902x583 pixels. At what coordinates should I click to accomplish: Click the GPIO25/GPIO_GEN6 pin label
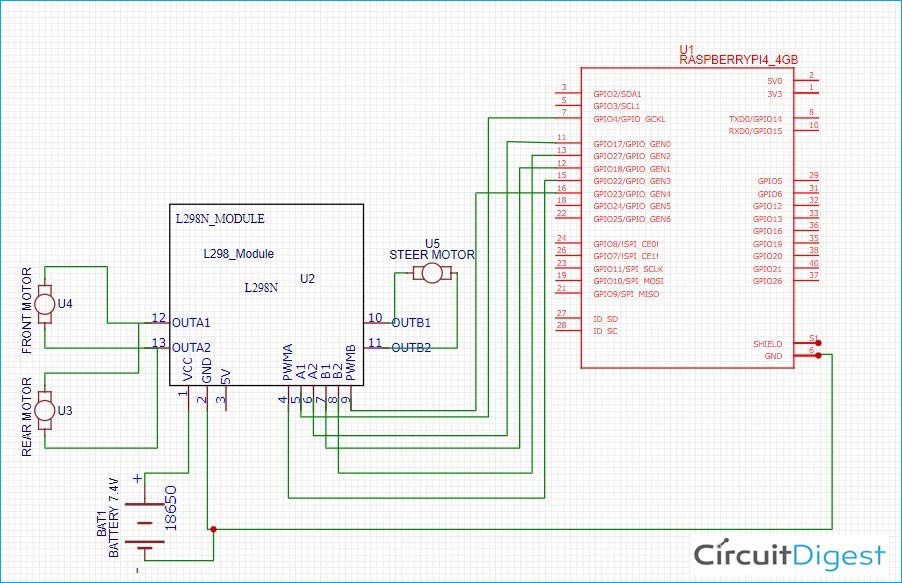click(632, 219)
